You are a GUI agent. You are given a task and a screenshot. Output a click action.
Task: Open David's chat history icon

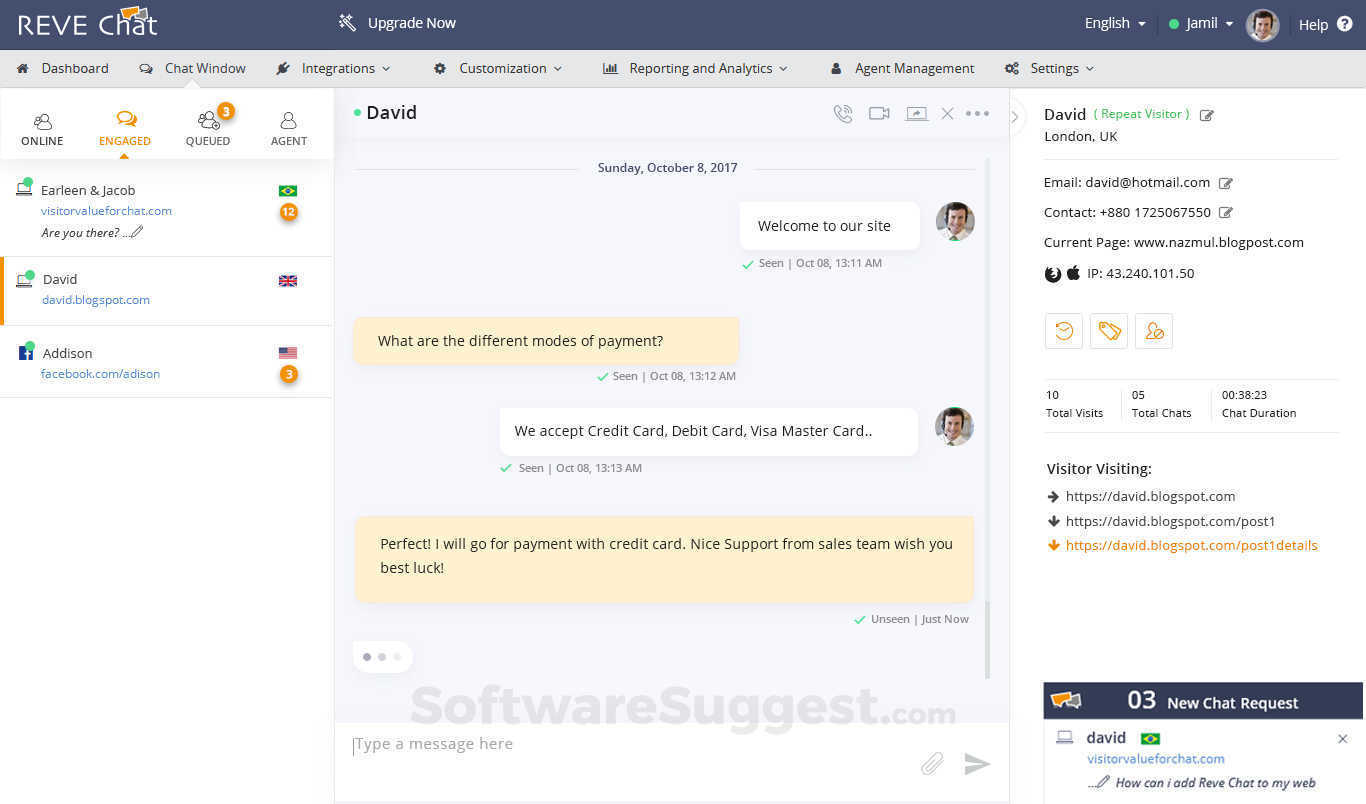coord(1063,330)
